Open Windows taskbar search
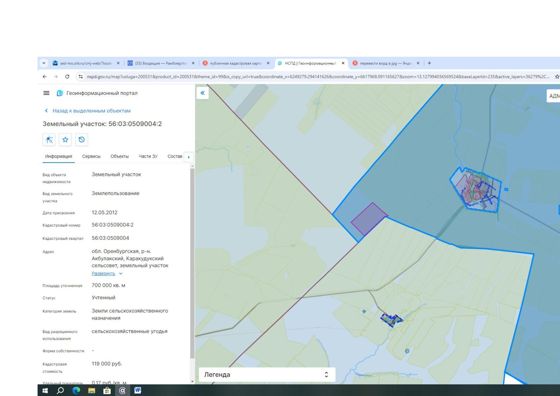The width and height of the screenshot is (560, 396). [x=60, y=391]
